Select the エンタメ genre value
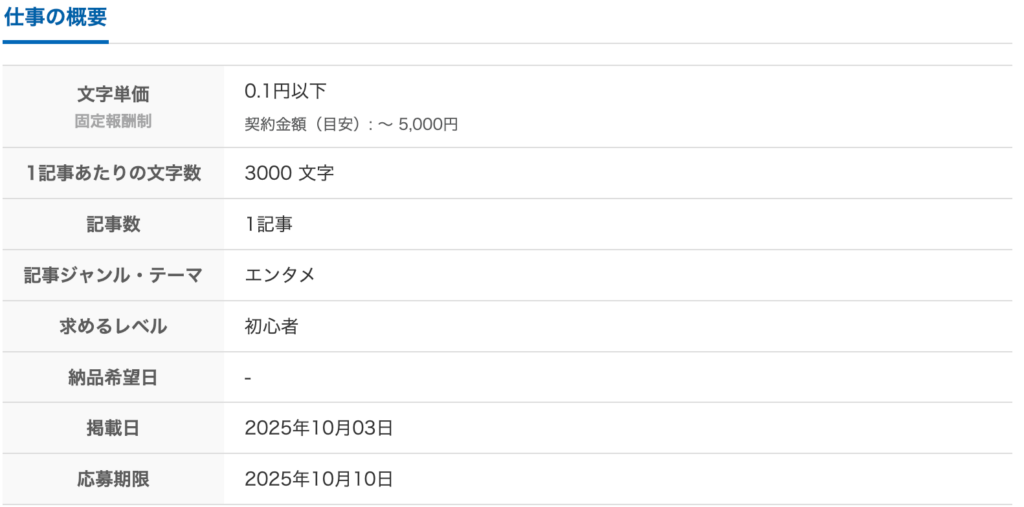Screen dimensions: 1024x507 tap(280, 275)
